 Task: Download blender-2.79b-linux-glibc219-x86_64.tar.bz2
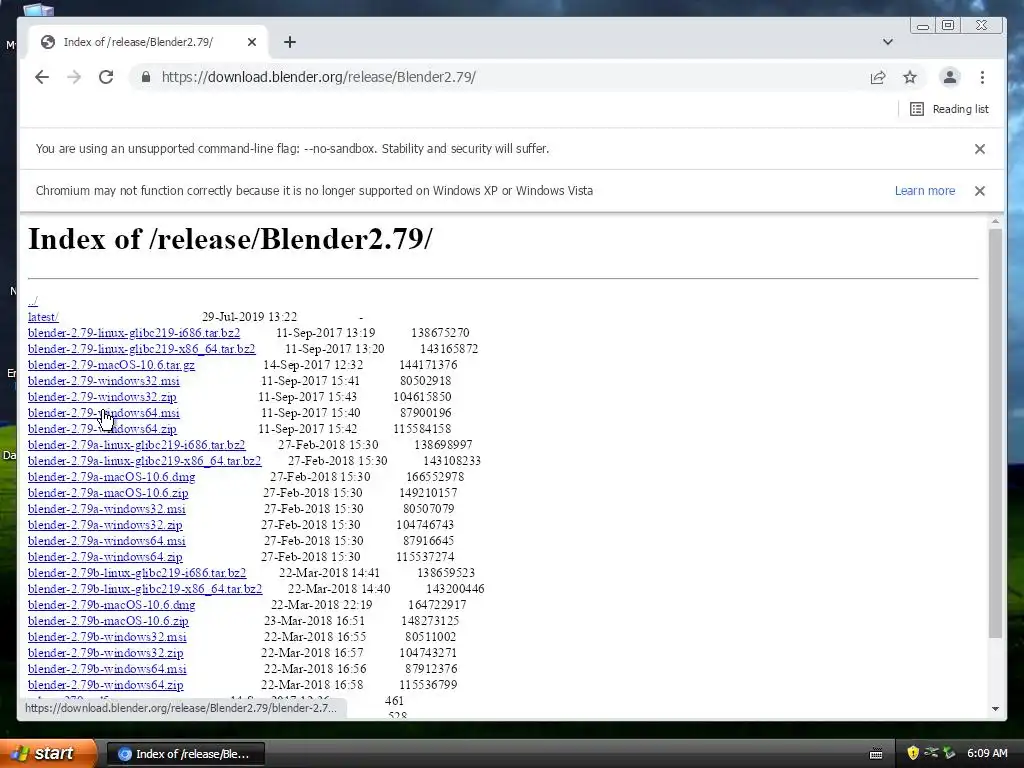point(145,589)
